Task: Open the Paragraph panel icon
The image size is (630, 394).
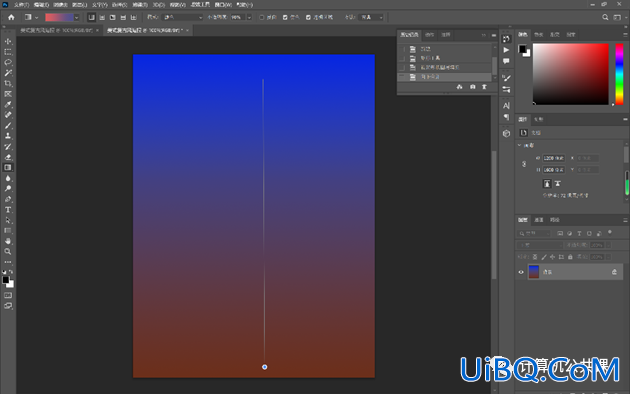Action: 506,117
